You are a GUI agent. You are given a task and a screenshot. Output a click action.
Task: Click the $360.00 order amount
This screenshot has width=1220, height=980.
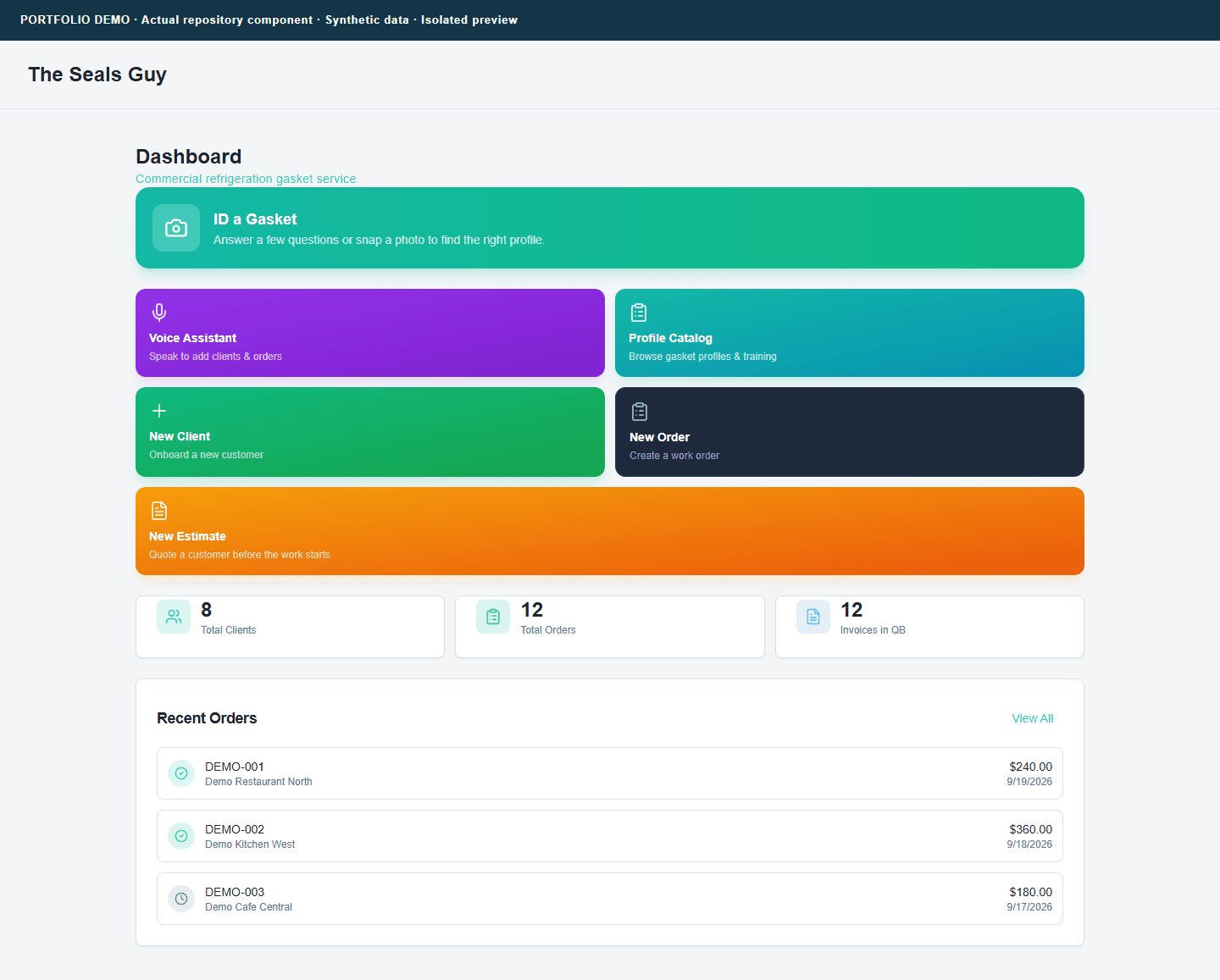(x=1030, y=829)
